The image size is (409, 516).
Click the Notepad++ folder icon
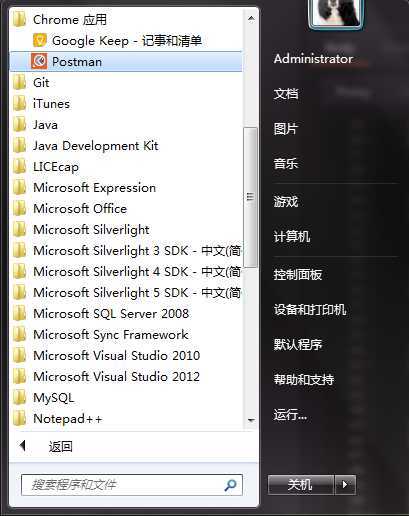click(x=19, y=418)
